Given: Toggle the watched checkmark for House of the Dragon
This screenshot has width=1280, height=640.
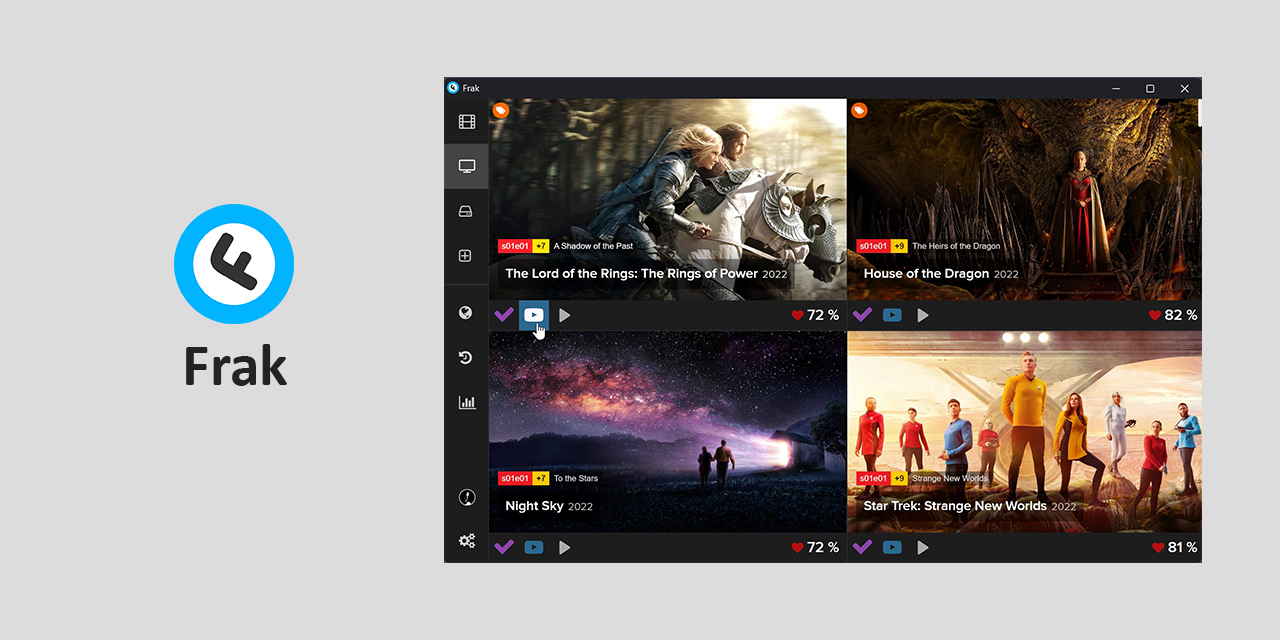Looking at the screenshot, I should coord(862,315).
